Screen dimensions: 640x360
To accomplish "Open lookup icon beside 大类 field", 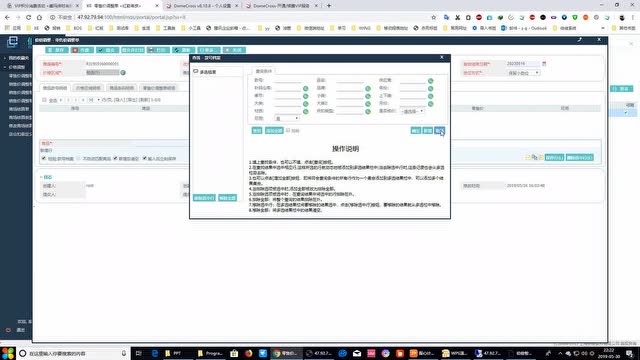I will pyautogui.click(x=305, y=104).
